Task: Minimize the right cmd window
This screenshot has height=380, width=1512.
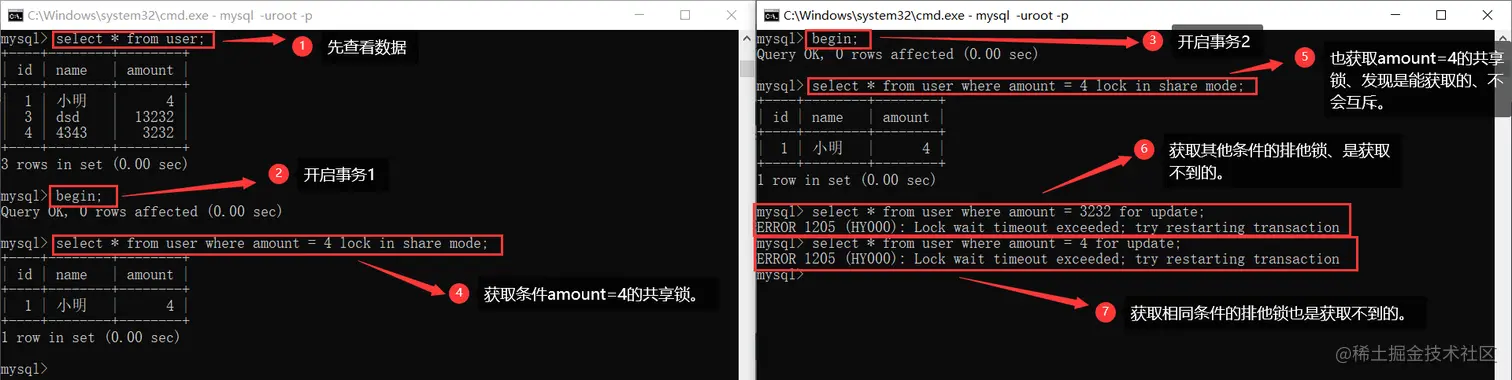Action: [x=1395, y=15]
